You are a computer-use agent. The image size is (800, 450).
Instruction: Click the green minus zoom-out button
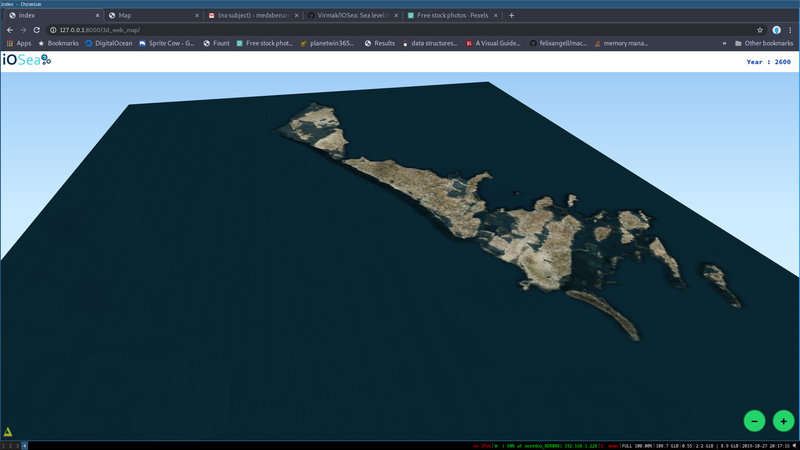(x=755, y=421)
